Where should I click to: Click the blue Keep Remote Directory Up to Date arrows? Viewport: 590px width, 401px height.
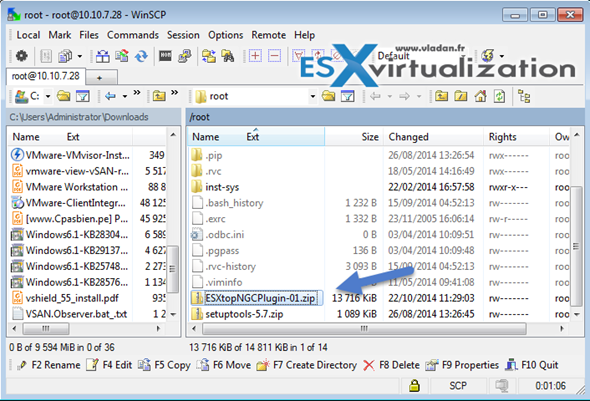tap(141, 56)
